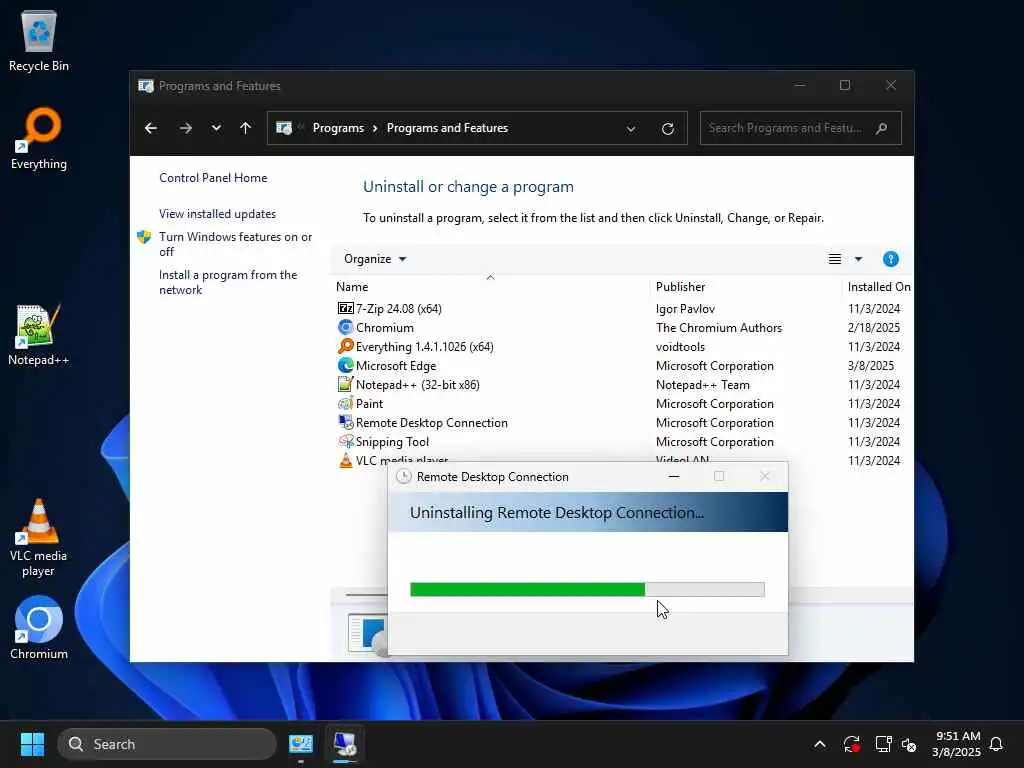
Task: Click voidtools publisher cell
Action: (x=680, y=347)
